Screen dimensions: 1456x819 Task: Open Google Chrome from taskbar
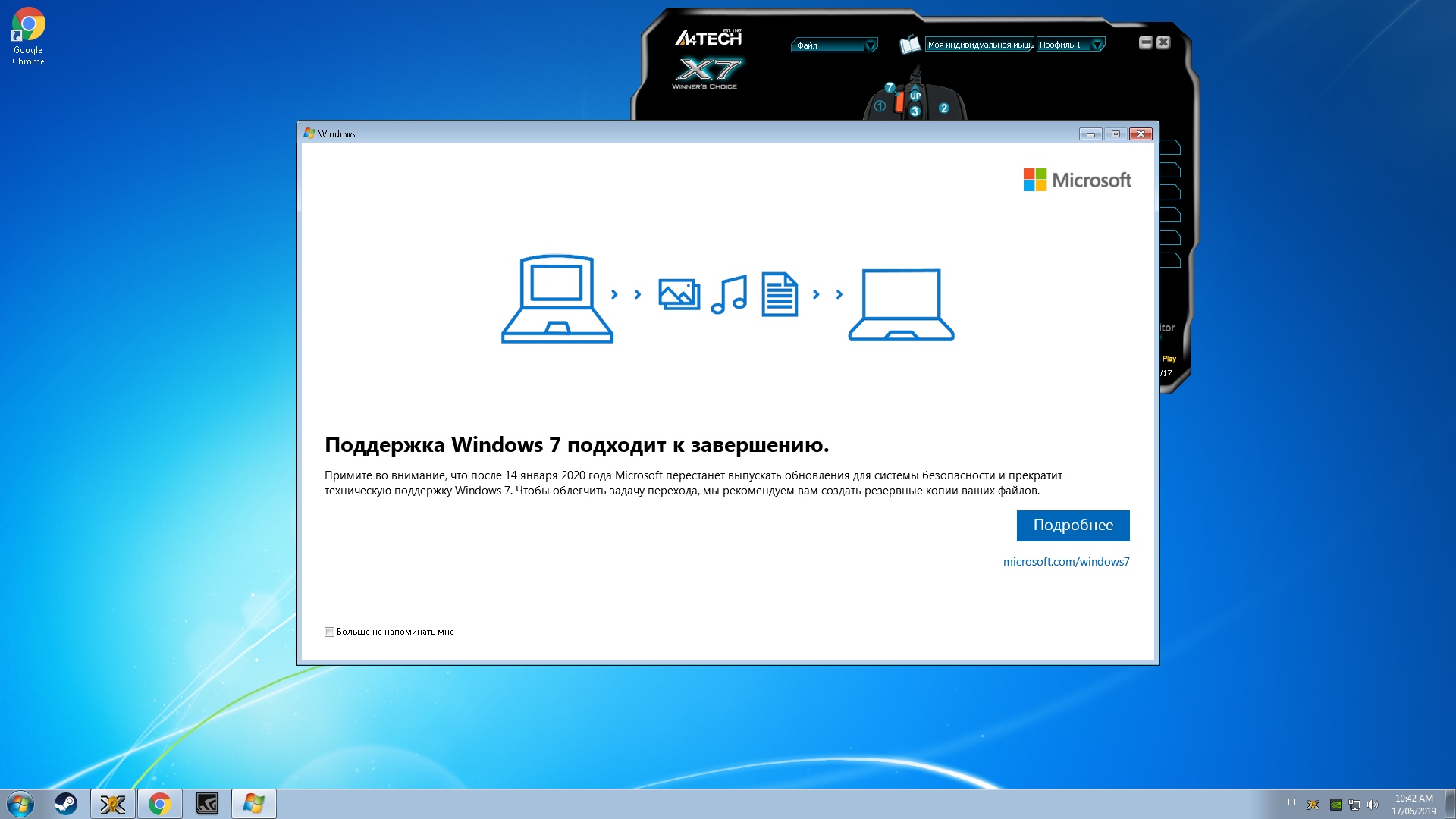coord(160,804)
